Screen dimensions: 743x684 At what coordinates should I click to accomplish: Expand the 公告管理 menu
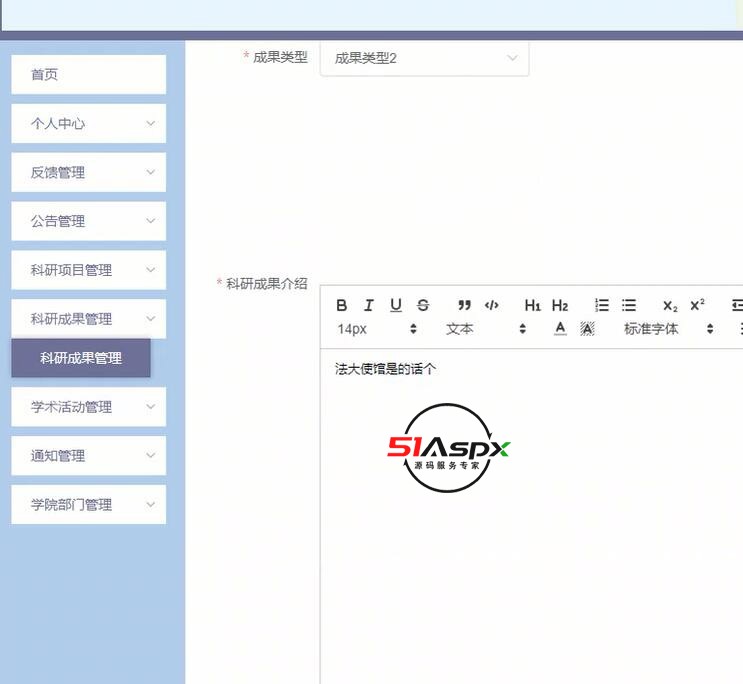[x=89, y=221]
